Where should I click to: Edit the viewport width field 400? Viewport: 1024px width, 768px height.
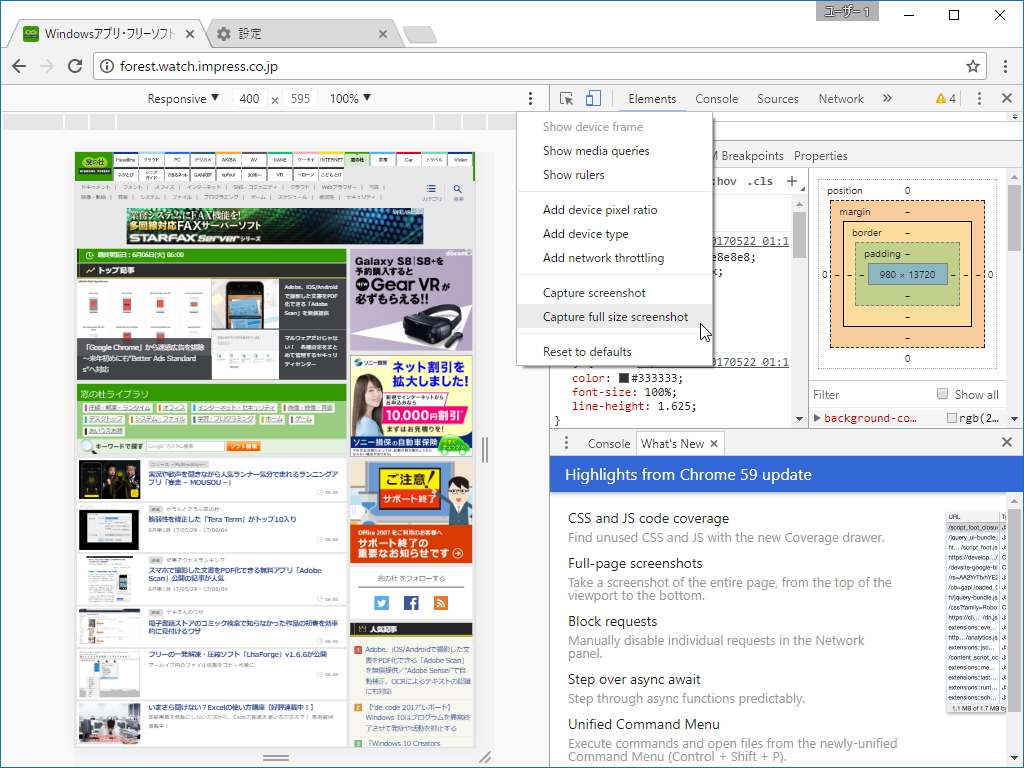(x=249, y=99)
